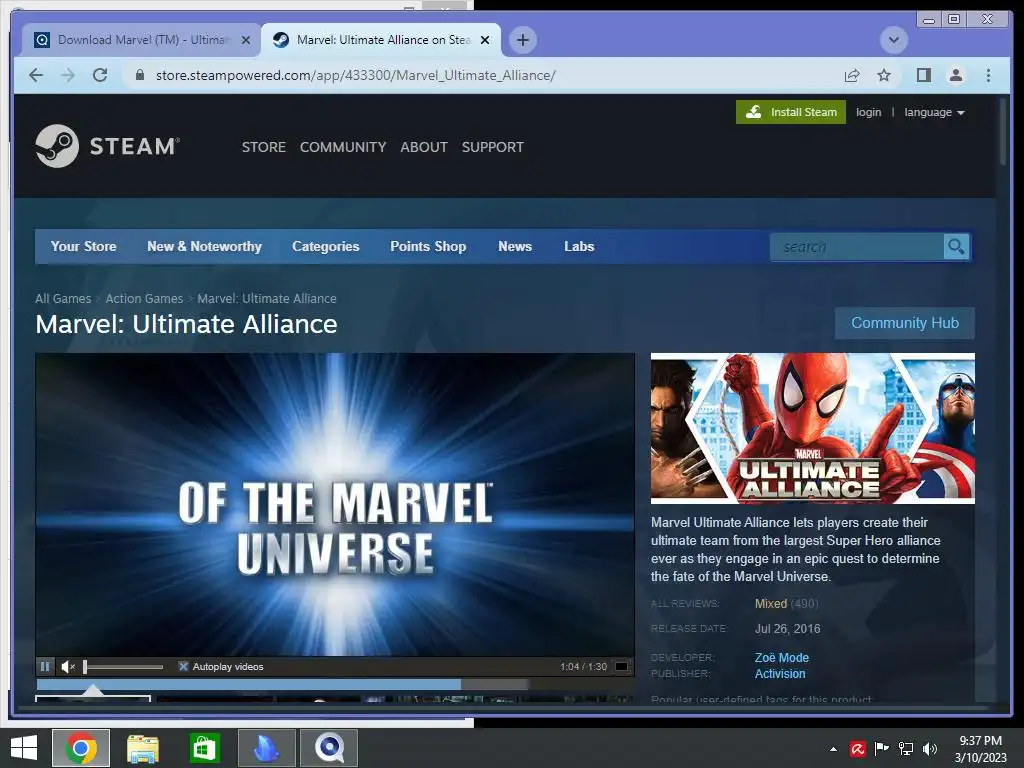Viewport: 1024px width, 768px height.
Task: Open the system volume tray icon
Action: (x=929, y=749)
